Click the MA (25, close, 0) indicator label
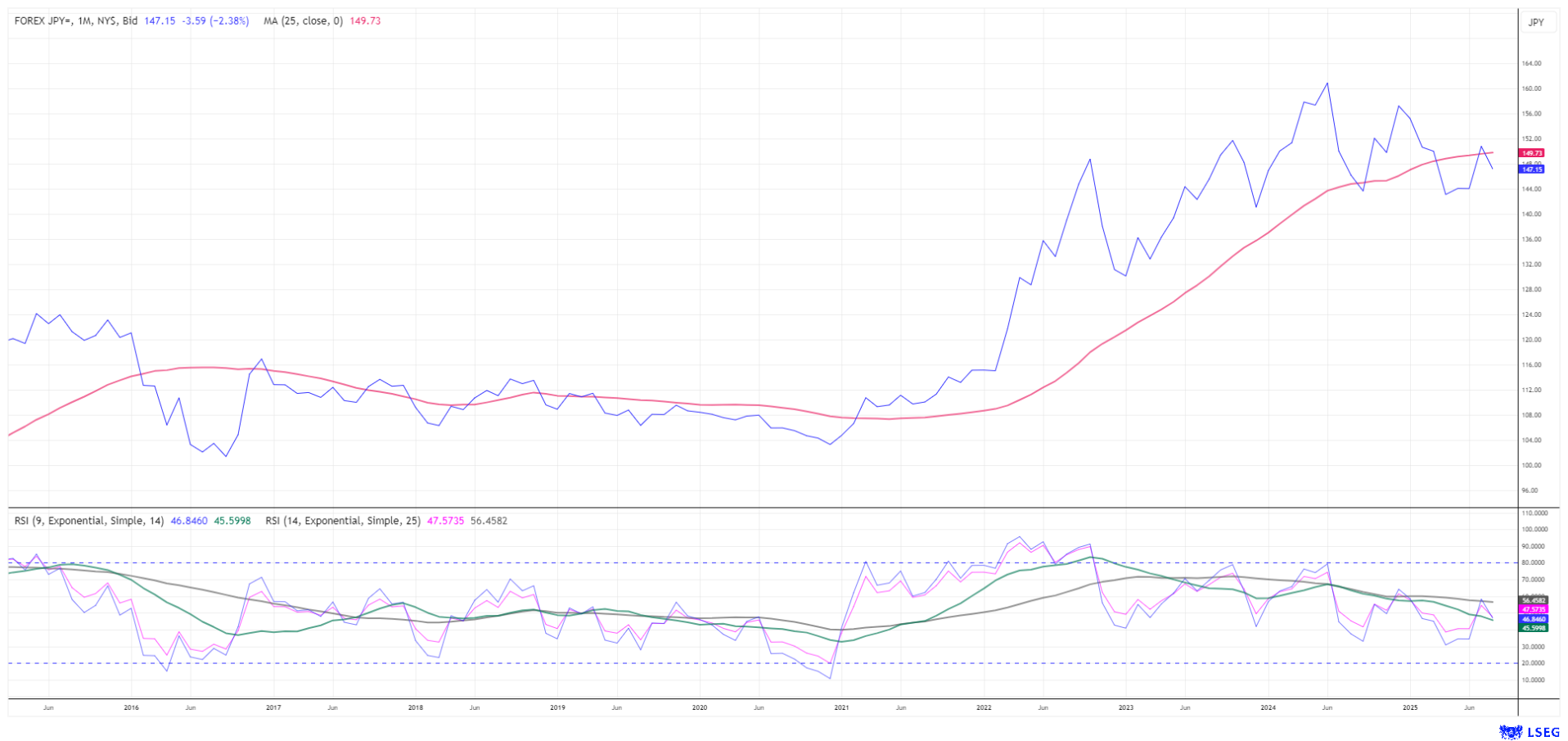This screenshot has height=741, width=1568. (303, 20)
